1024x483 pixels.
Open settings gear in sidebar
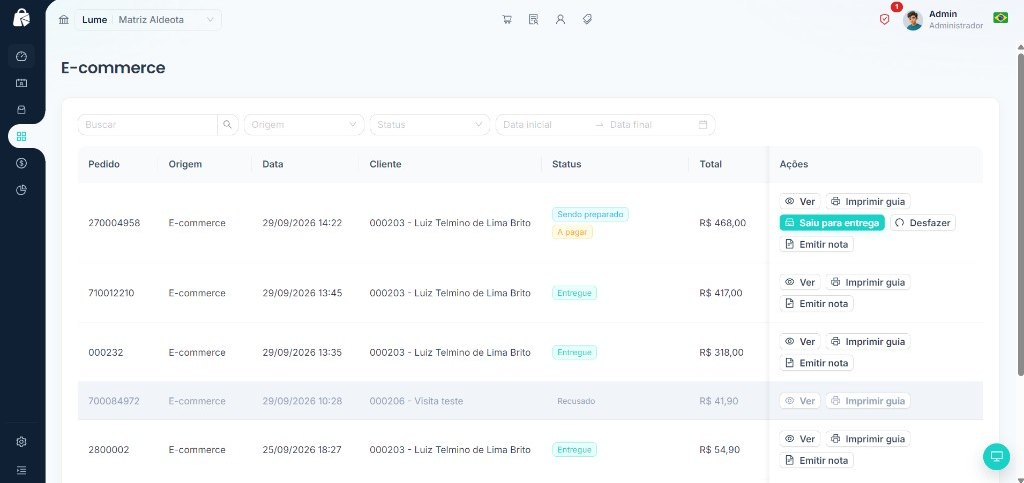coord(22,442)
